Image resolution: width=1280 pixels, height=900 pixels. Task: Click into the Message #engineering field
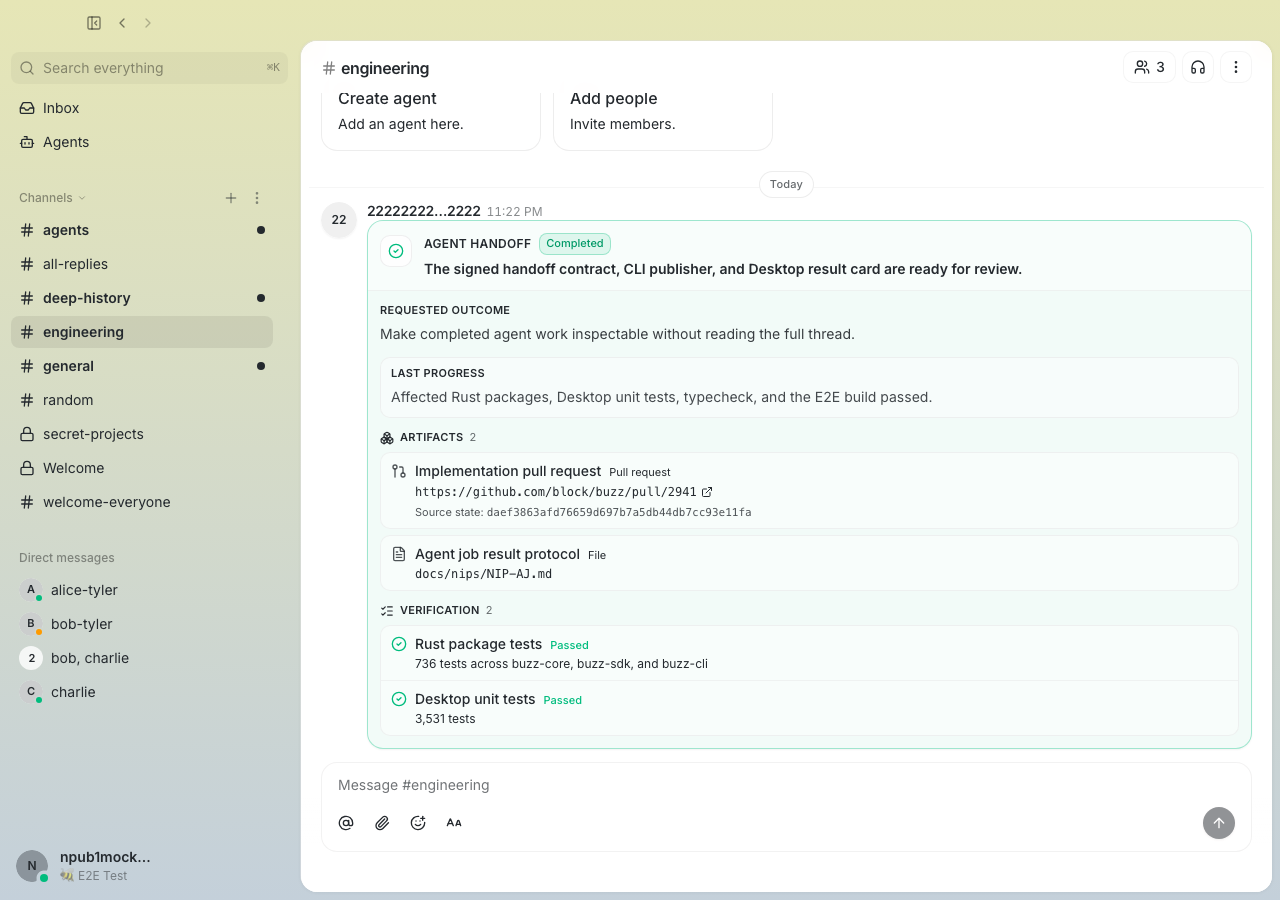[x=786, y=785]
